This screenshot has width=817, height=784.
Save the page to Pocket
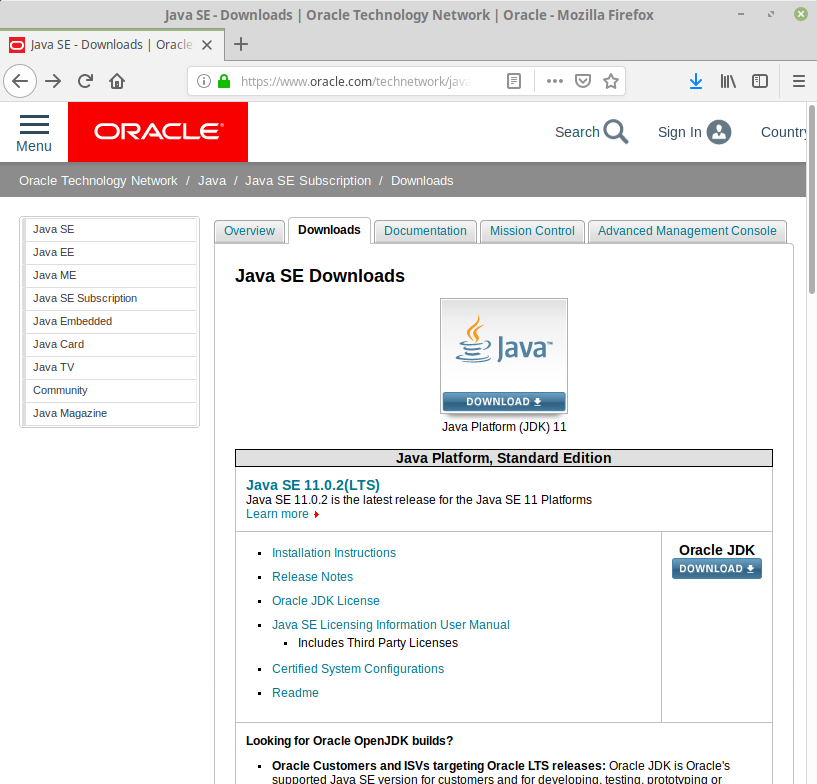coord(583,81)
